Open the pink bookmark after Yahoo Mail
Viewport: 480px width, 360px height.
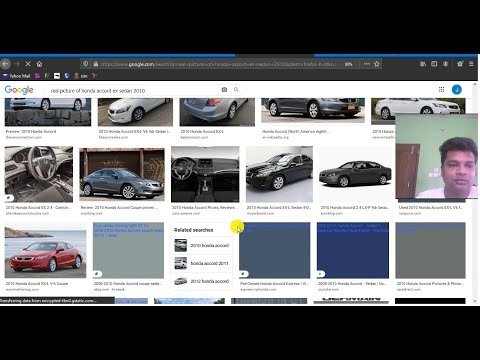(37, 76)
